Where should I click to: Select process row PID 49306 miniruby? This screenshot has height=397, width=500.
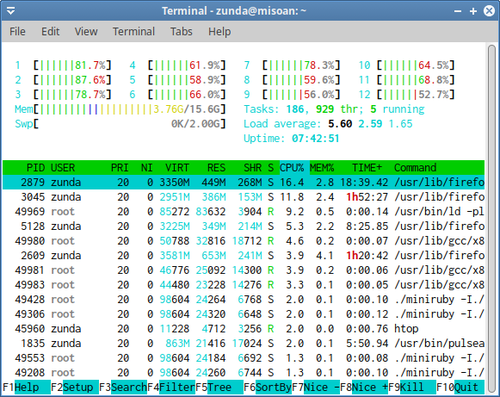point(243,314)
